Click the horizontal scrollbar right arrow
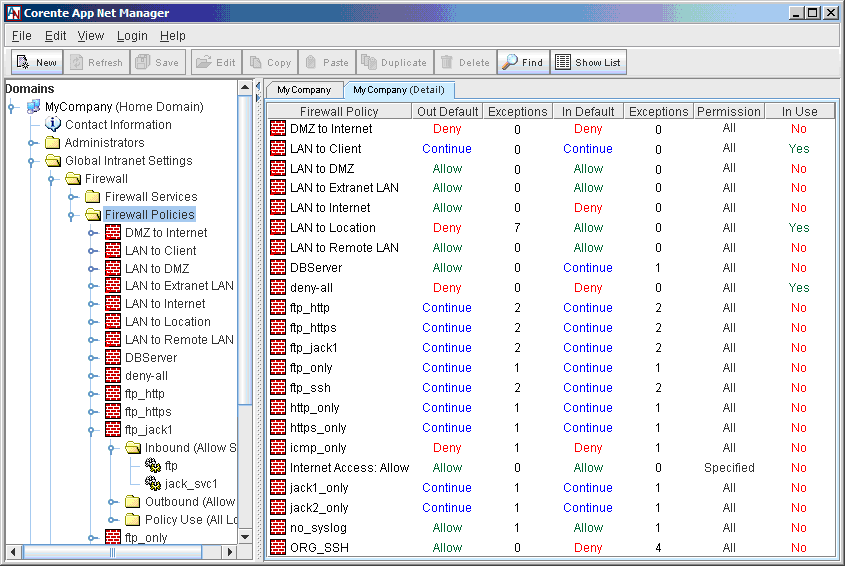Viewport: 845px width, 566px height. pyautogui.click(x=230, y=551)
